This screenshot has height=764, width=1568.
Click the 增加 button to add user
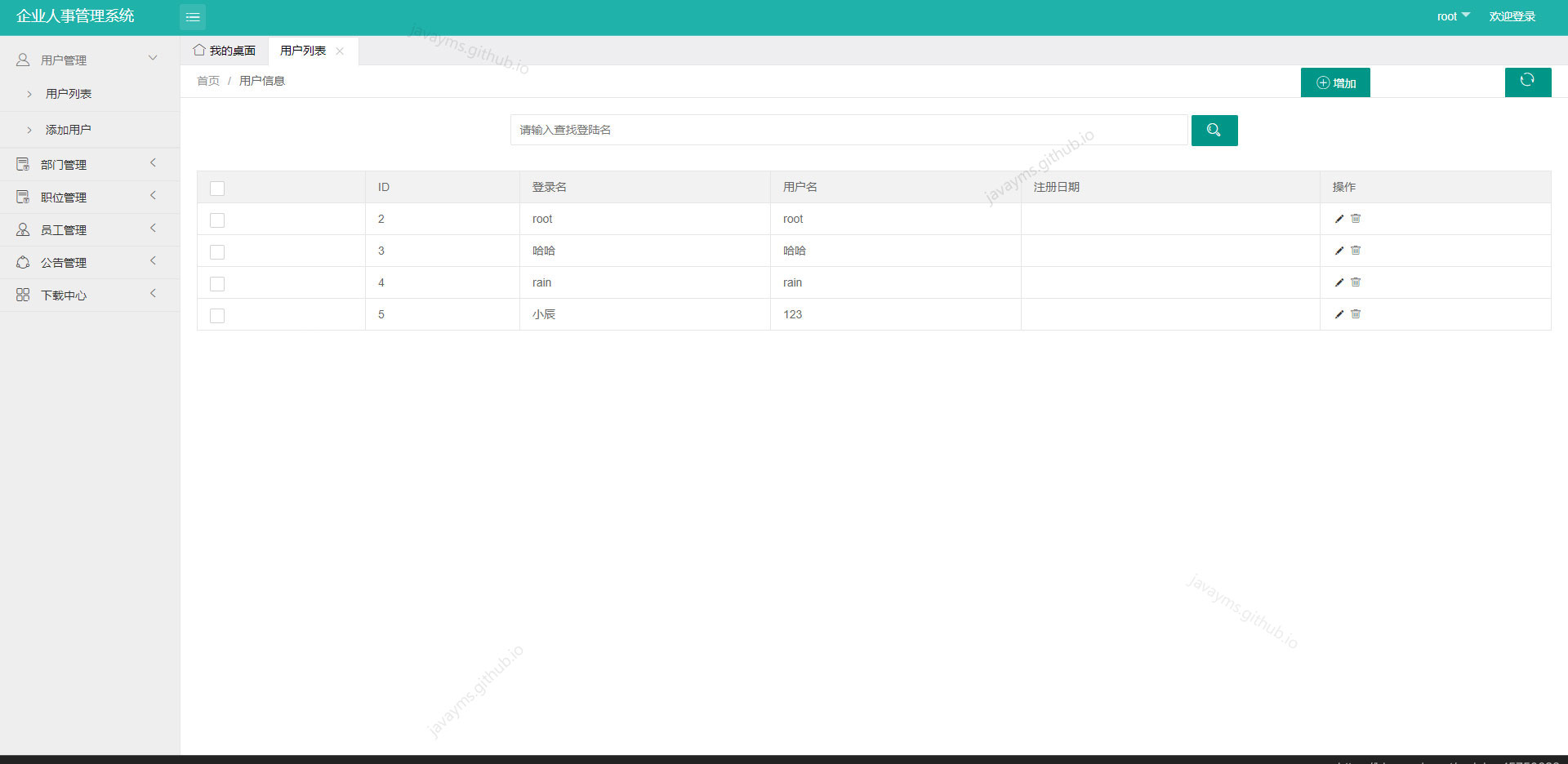point(1335,82)
